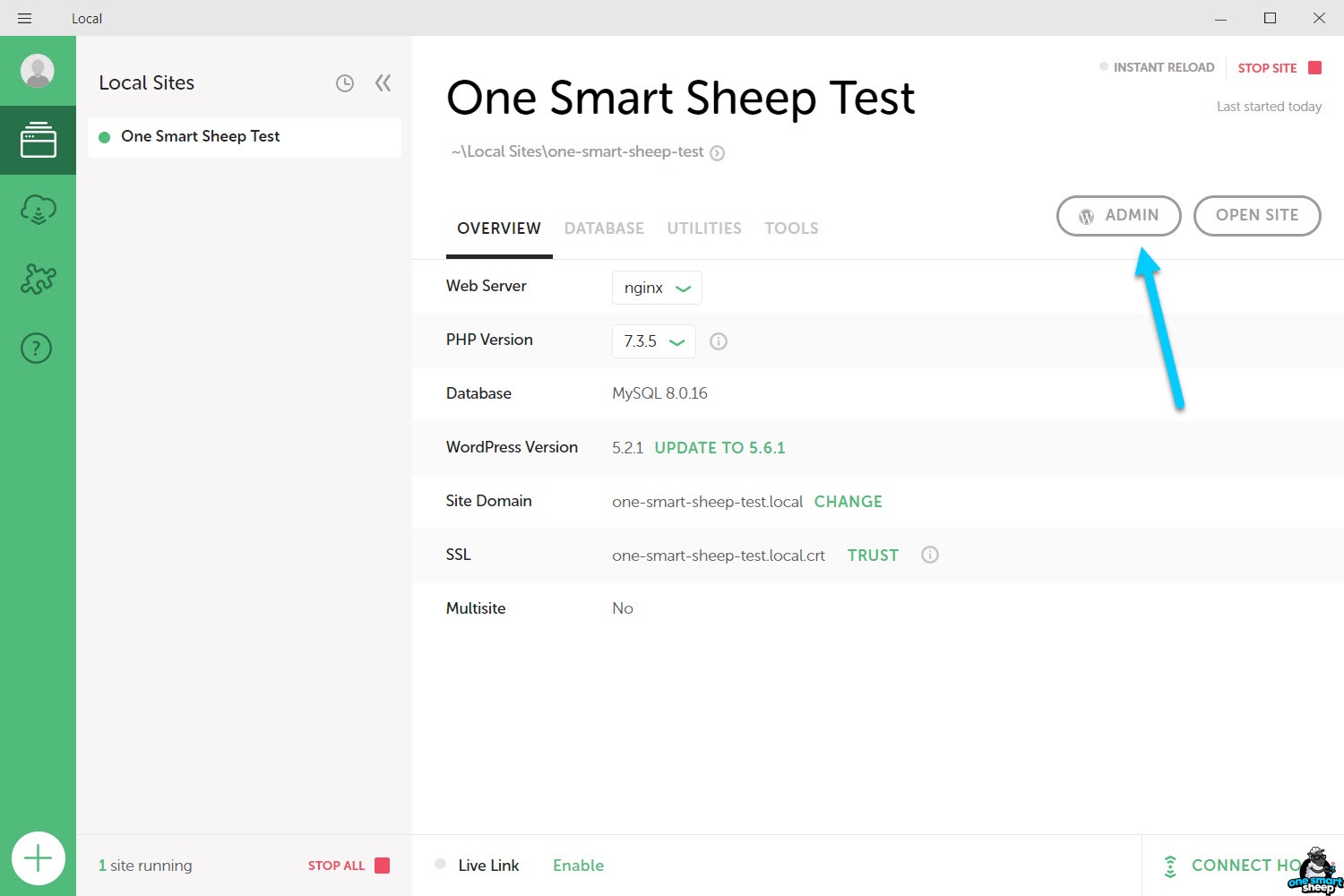Open the Add-ons puzzle icon
The image size is (1344, 896).
click(38, 279)
